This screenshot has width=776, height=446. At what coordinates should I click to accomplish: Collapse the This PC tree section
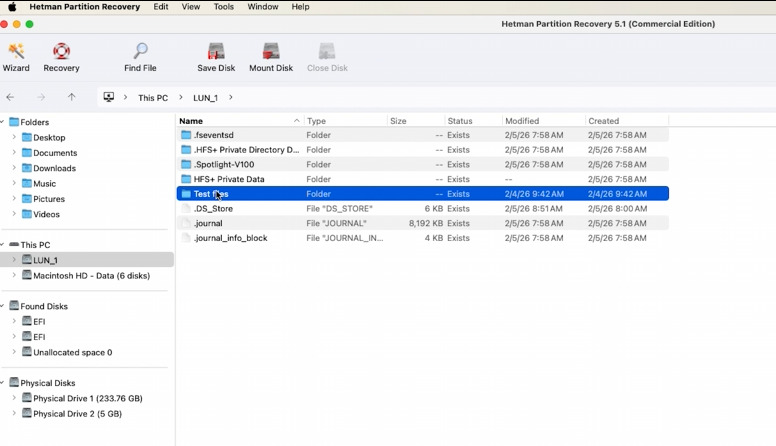tap(2, 245)
